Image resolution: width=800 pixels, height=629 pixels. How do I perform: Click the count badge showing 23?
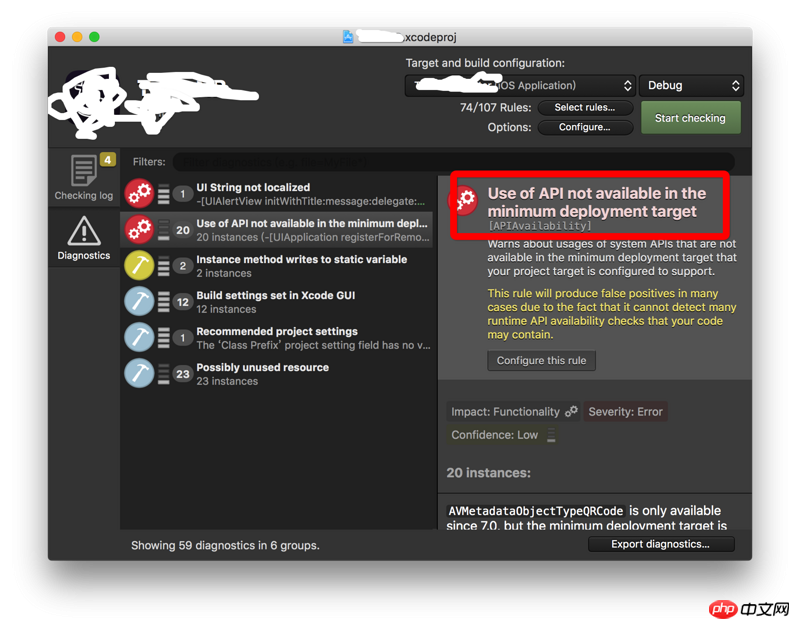[x=183, y=374]
